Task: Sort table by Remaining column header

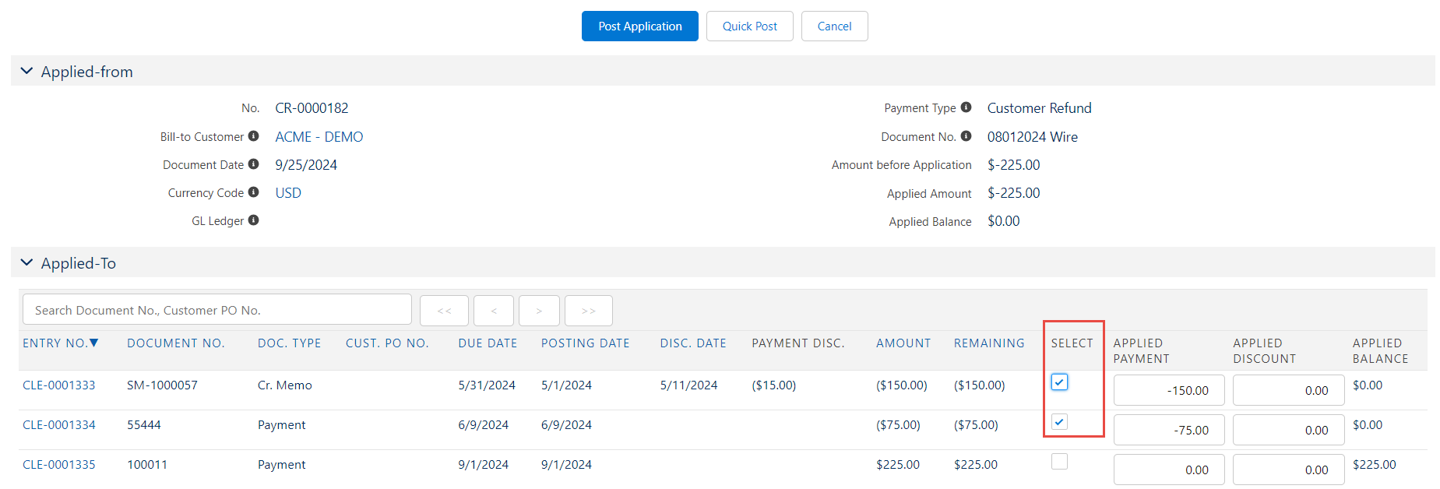Action: point(989,343)
